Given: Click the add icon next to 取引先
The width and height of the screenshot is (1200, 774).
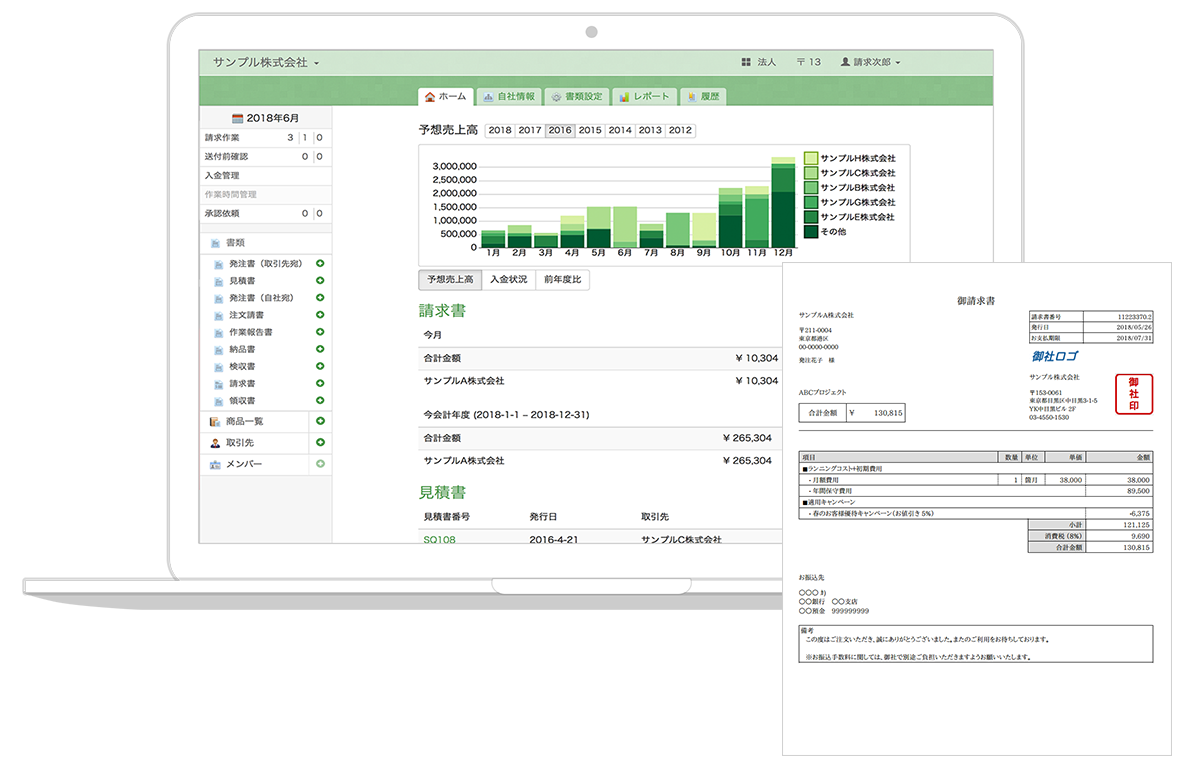Looking at the screenshot, I should point(320,442).
